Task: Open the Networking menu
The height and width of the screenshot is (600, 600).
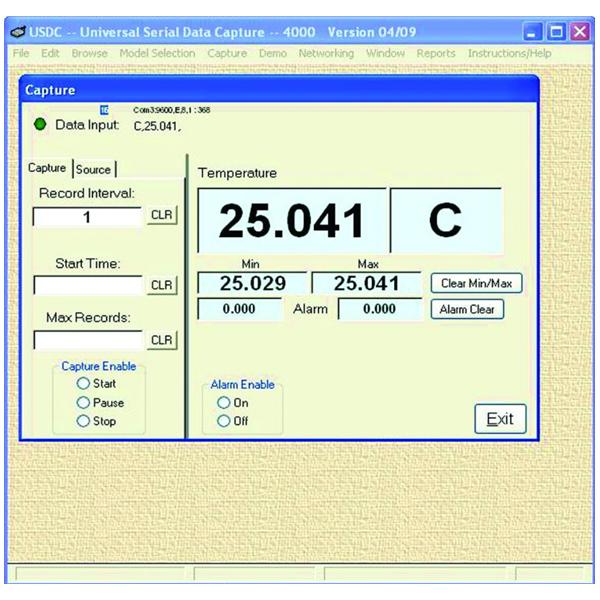Action: tap(326, 53)
